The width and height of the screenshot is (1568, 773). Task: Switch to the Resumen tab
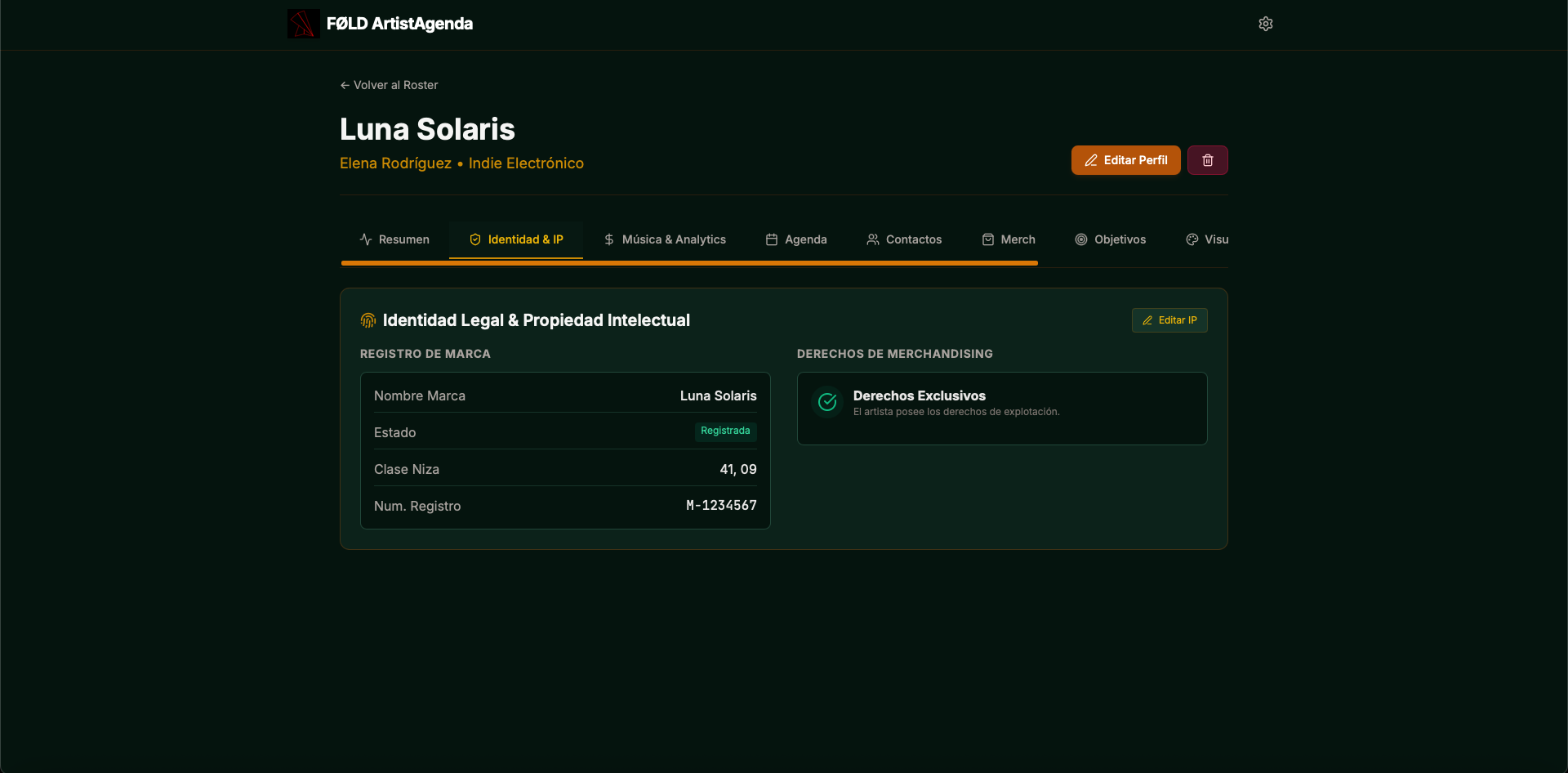tap(394, 239)
